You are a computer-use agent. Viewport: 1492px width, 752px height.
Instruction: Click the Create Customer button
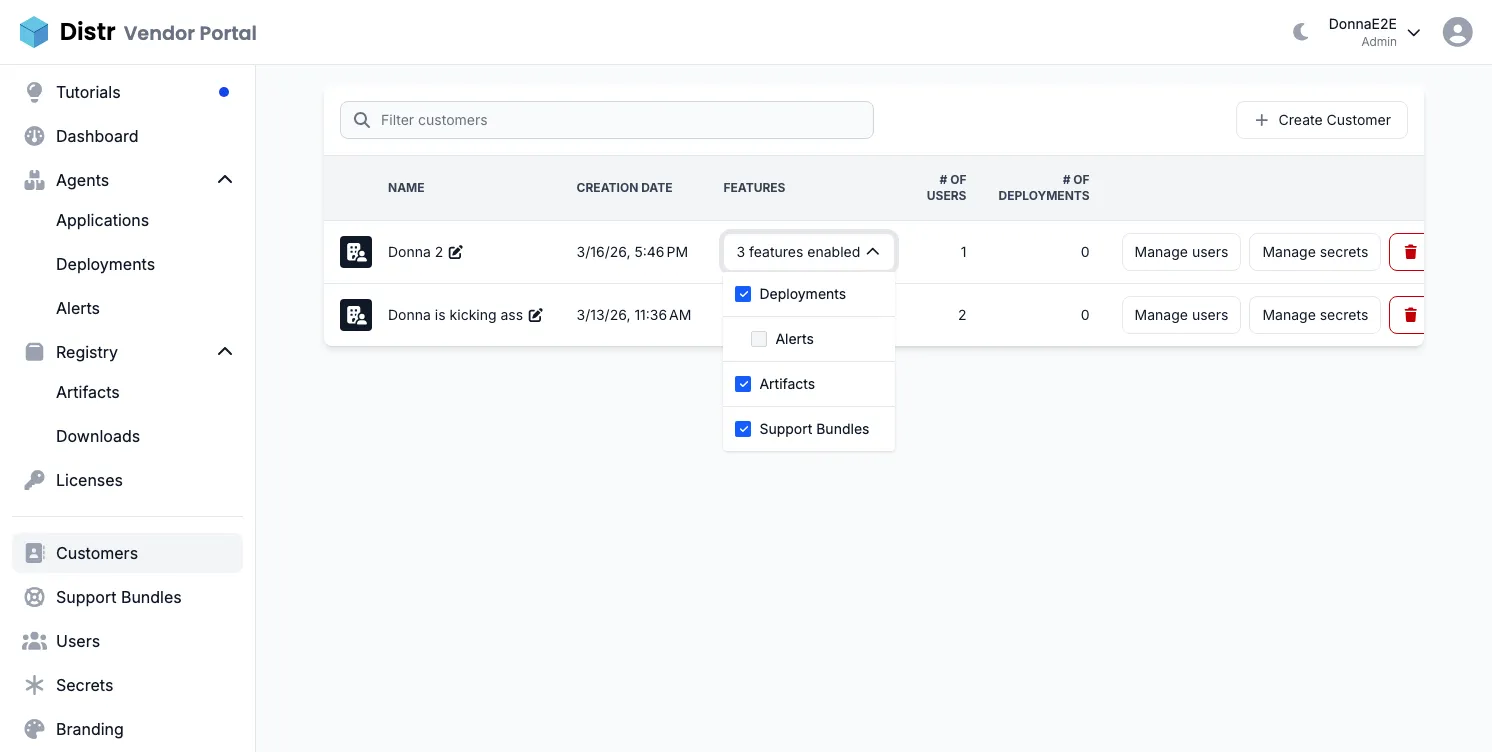[x=1321, y=119]
